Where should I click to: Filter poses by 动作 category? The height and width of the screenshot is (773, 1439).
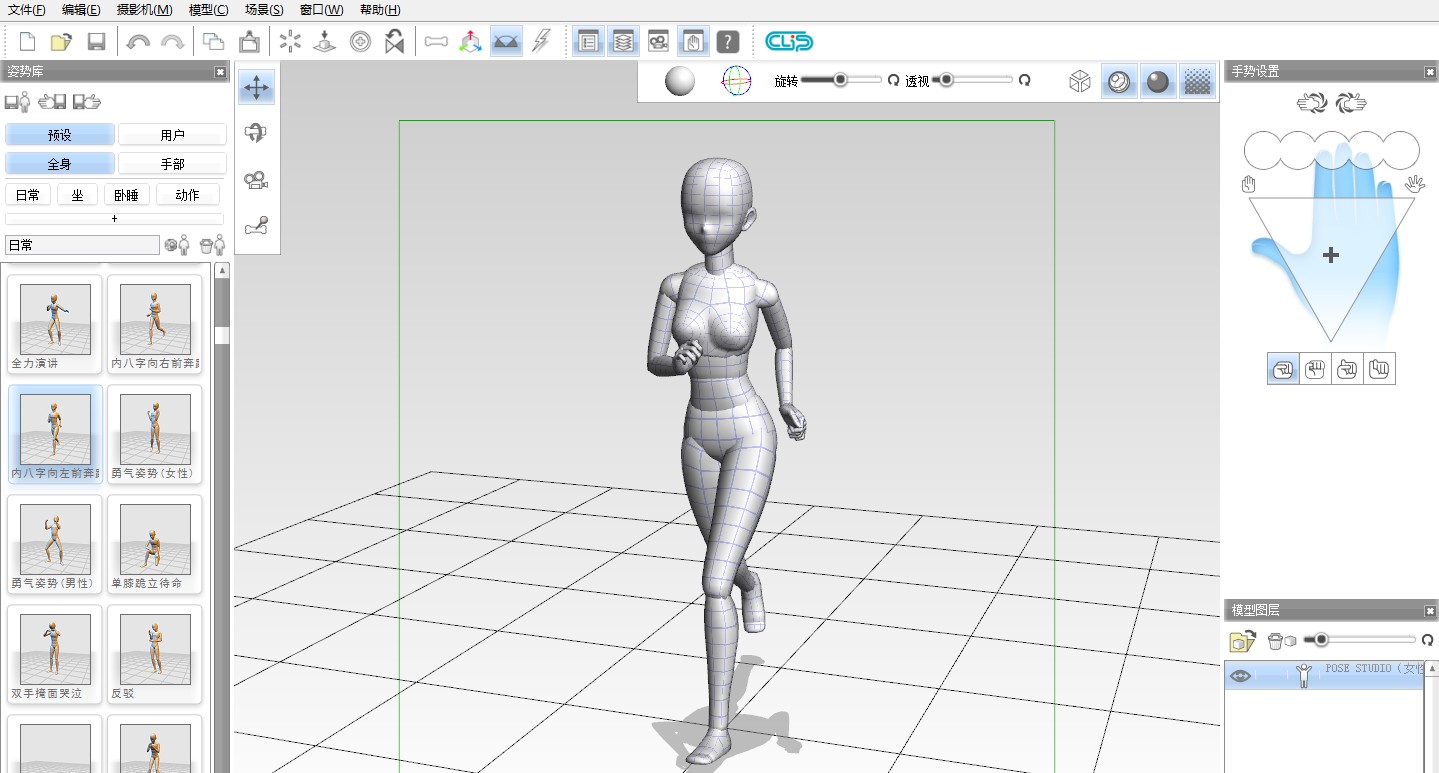tap(187, 195)
